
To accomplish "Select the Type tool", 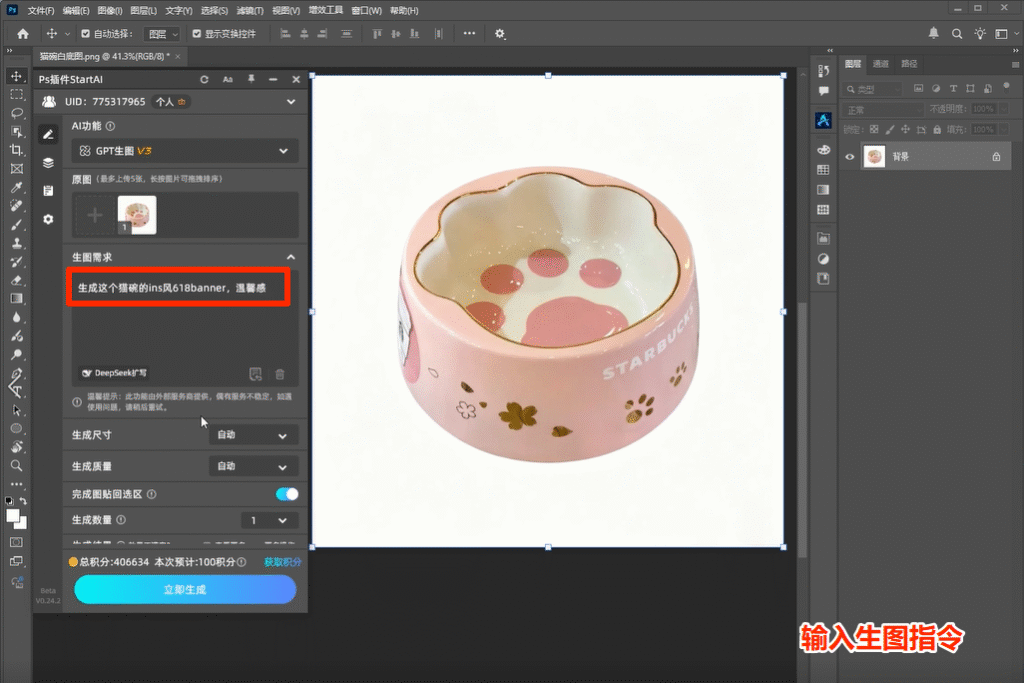I will tap(16, 392).
